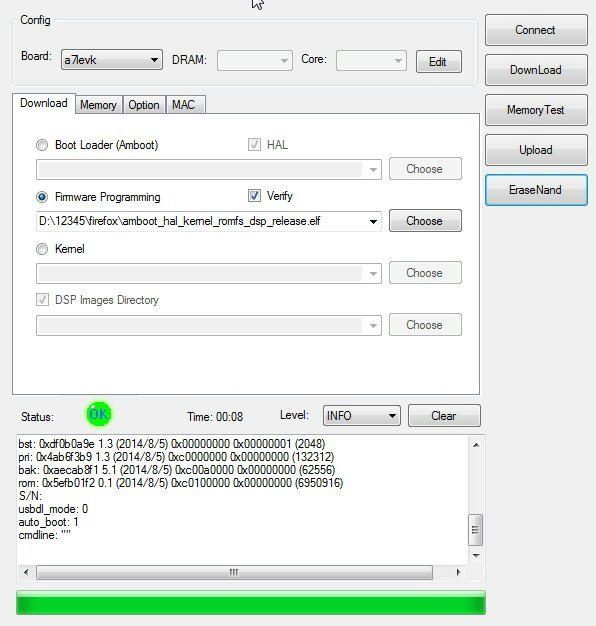Switch to the Memory tab
The image size is (596, 626).
pyautogui.click(x=98, y=105)
